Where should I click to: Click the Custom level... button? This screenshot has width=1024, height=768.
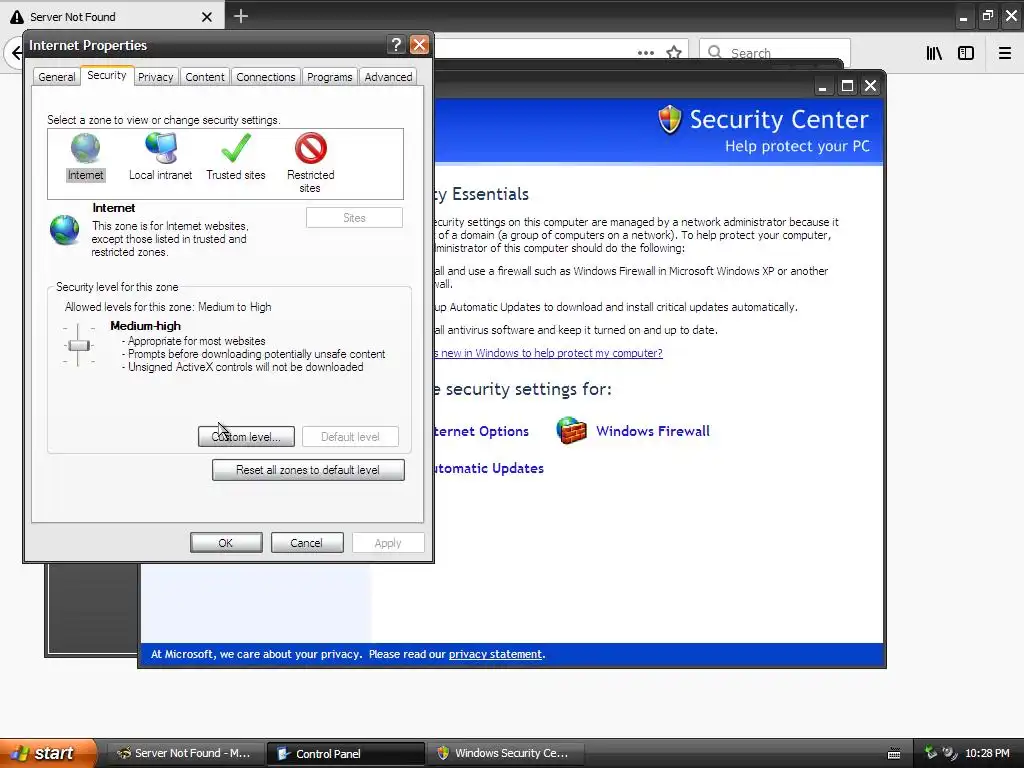pyautogui.click(x=246, y=436)
